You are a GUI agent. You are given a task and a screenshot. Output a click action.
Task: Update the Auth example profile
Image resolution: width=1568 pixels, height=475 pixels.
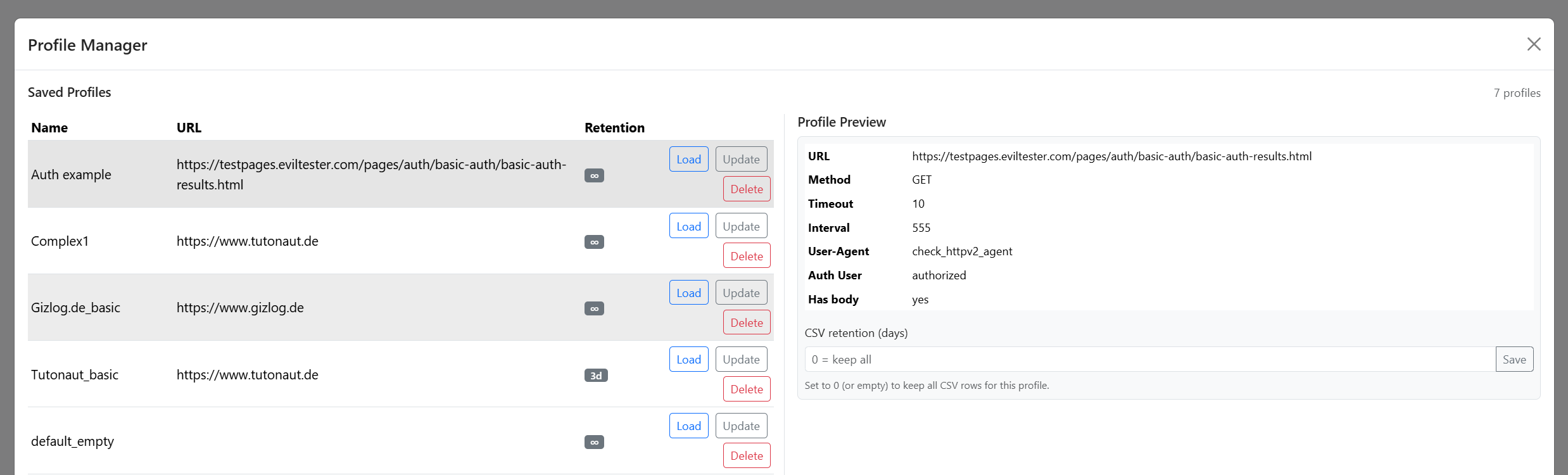[x=741, y=159]
